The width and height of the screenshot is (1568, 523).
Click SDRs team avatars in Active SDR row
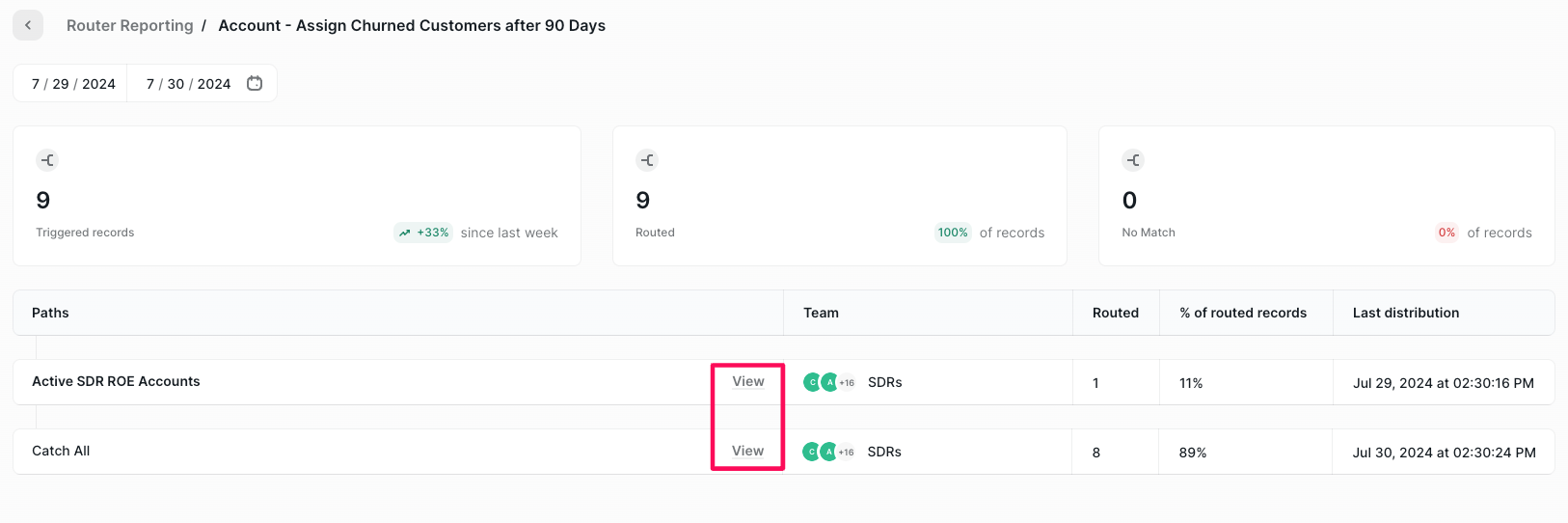829,382
